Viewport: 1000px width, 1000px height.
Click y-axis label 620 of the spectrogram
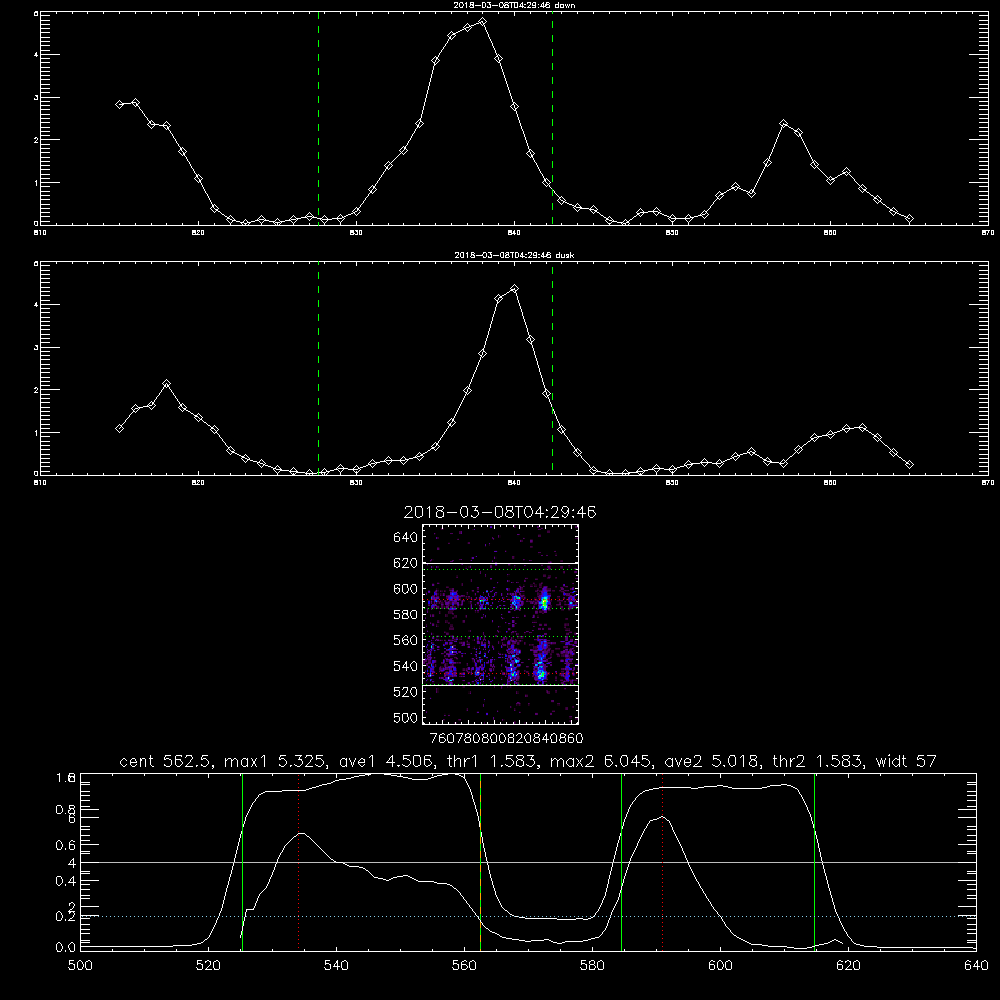point(406,563)
